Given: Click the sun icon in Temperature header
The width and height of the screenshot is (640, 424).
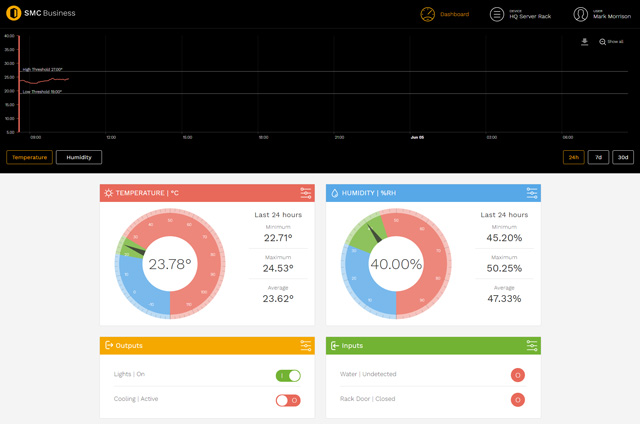Looking at the screenshot, I should (108, 193).
